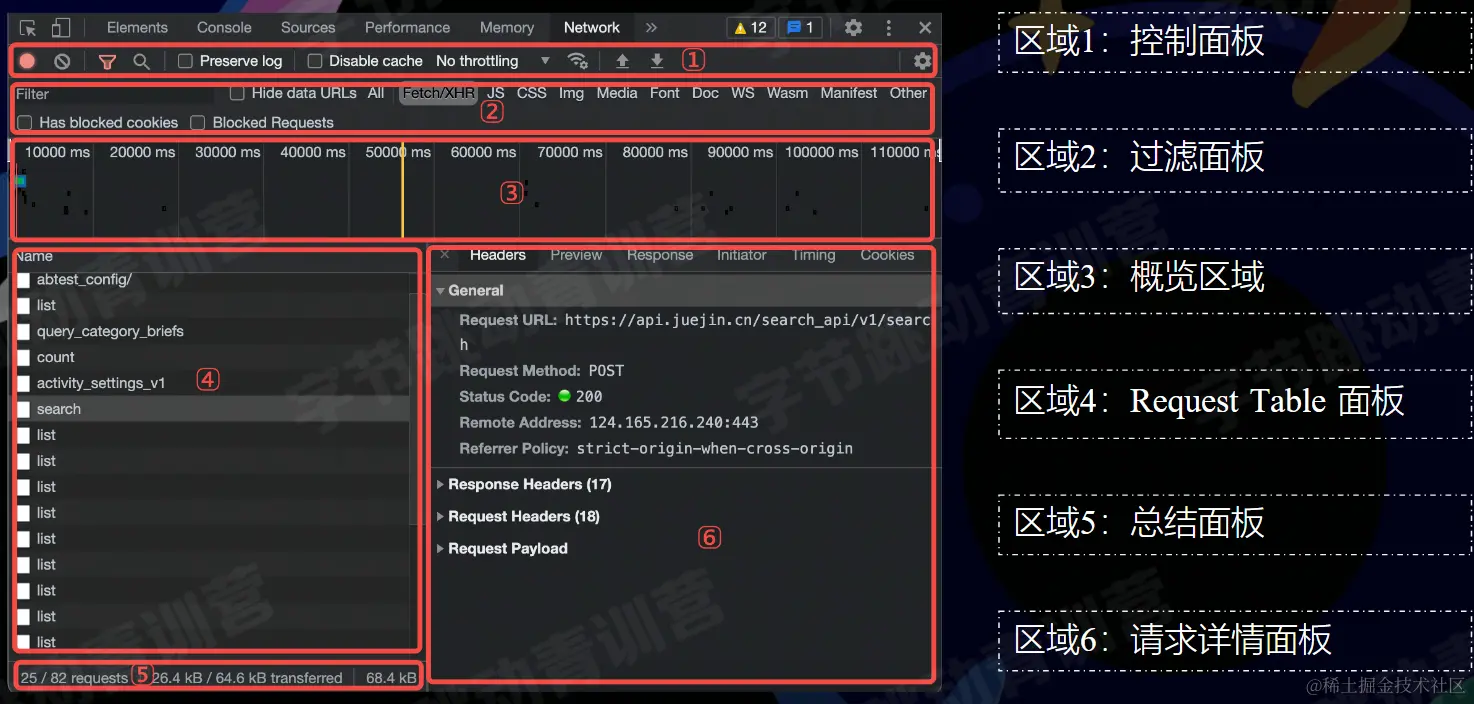Check Blocked Requests option

click(198, 123)
